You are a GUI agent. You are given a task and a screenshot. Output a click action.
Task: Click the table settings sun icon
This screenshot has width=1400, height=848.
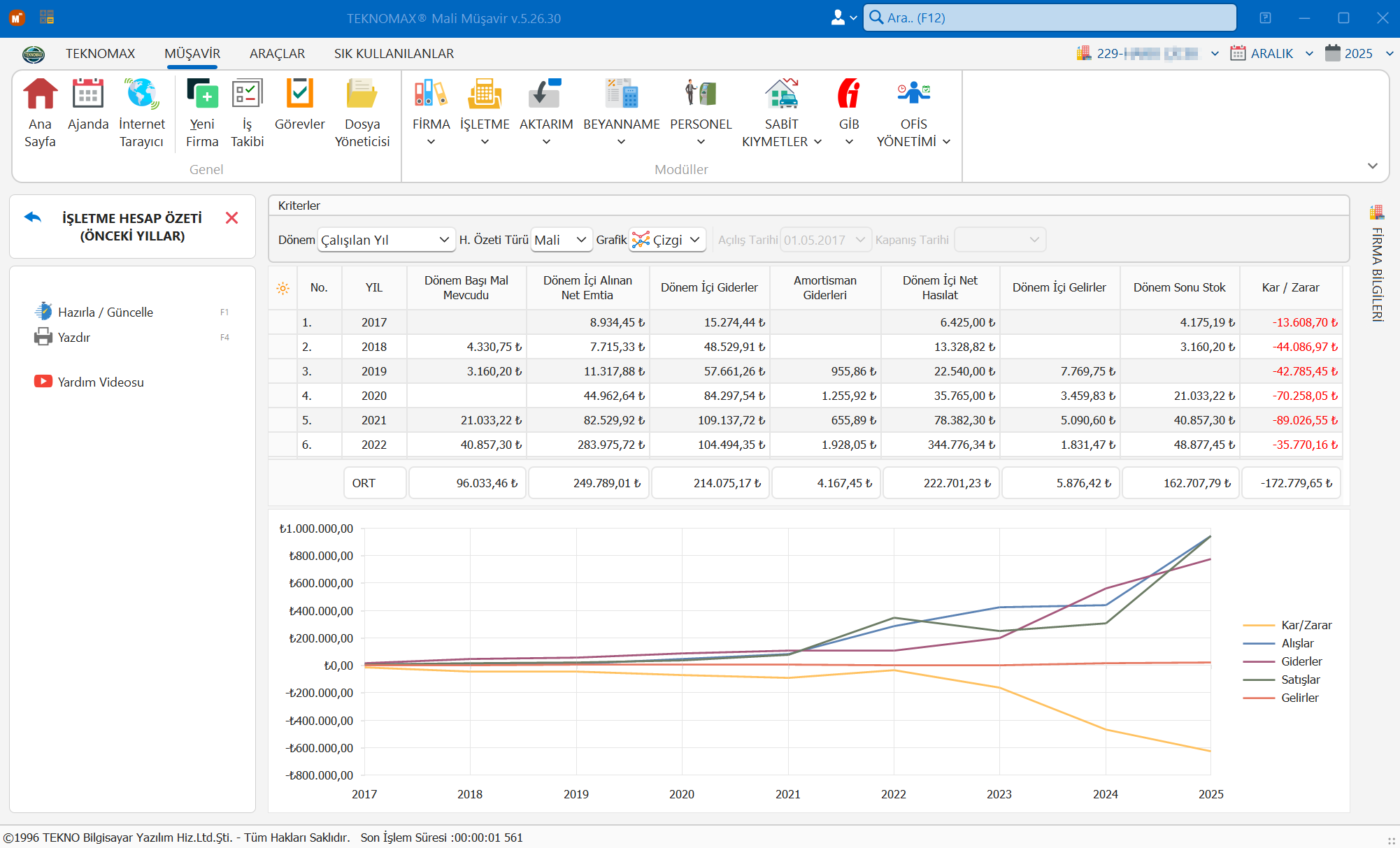point(283,288)
